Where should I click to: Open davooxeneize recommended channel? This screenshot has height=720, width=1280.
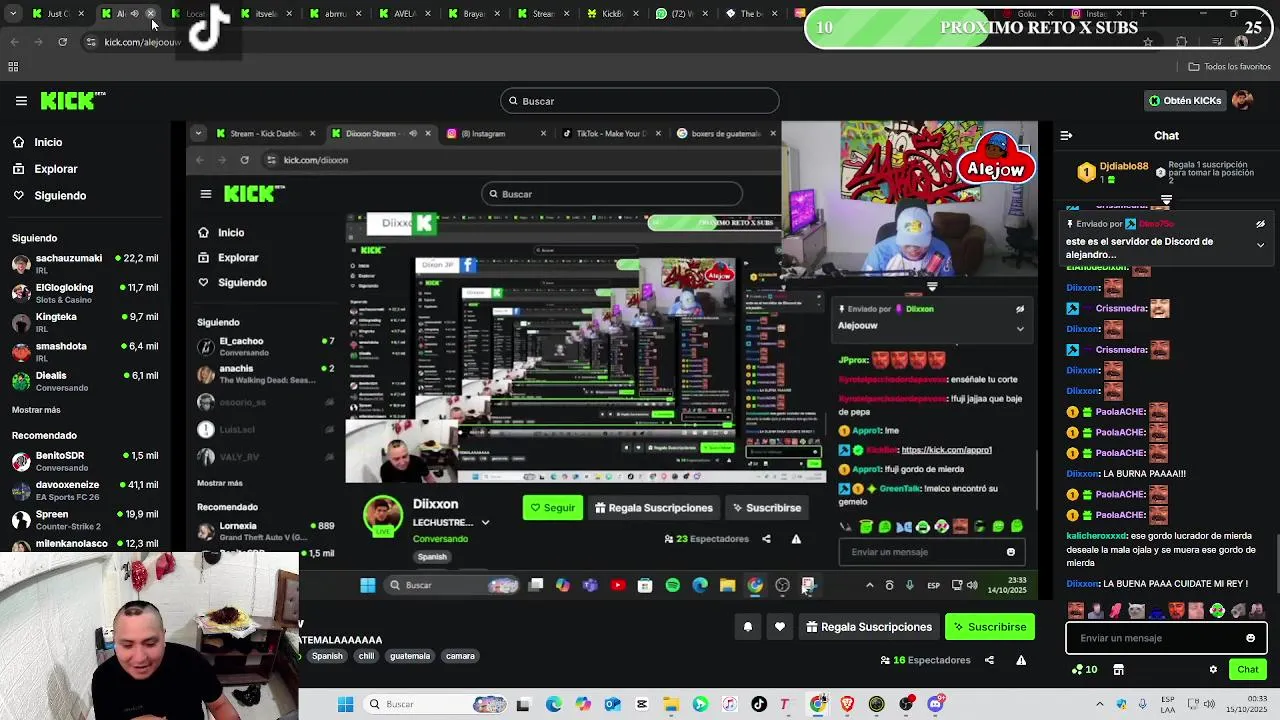[x=85, y=489]
